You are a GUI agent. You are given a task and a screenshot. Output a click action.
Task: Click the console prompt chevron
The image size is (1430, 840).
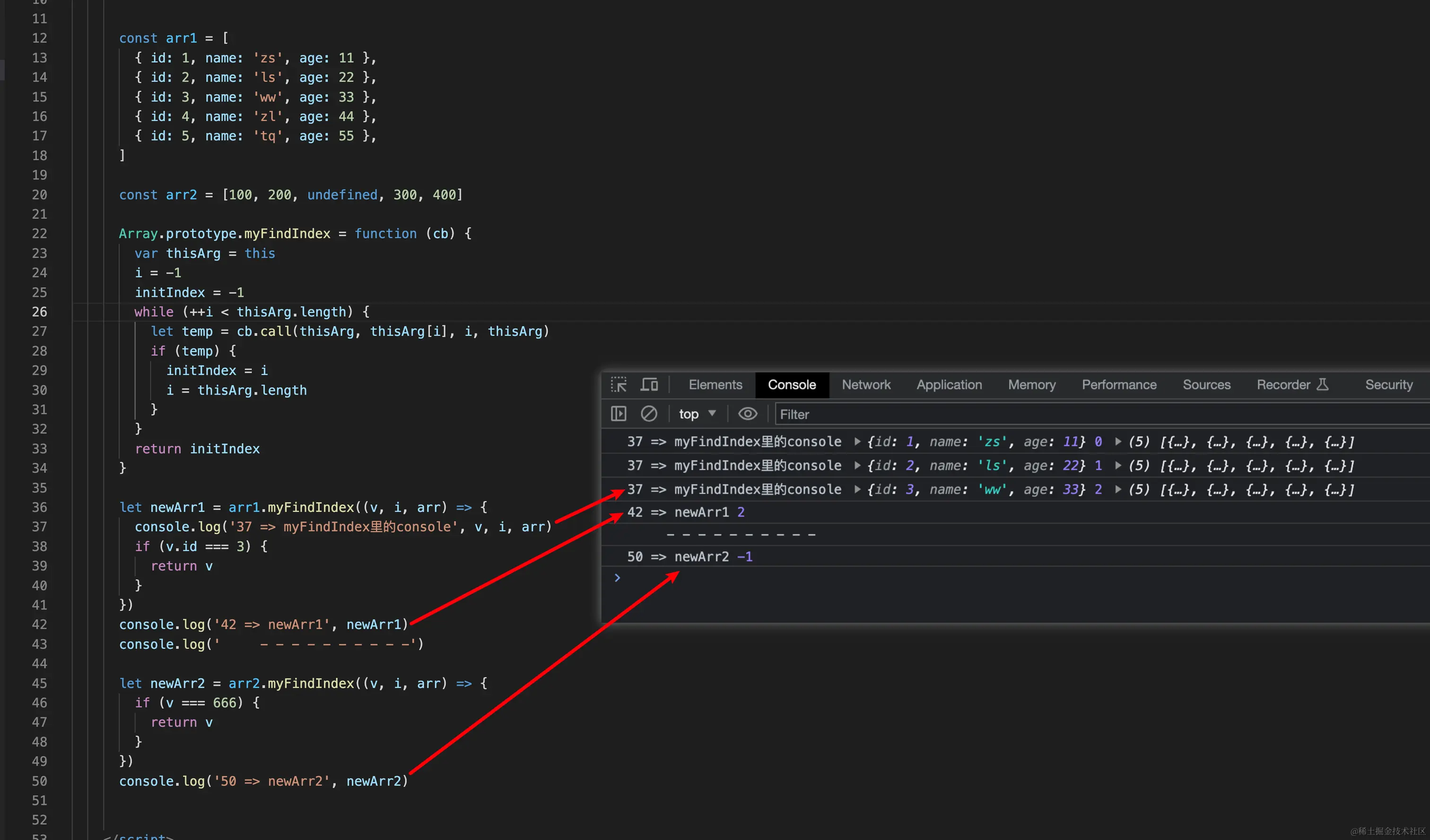(618, 578)
